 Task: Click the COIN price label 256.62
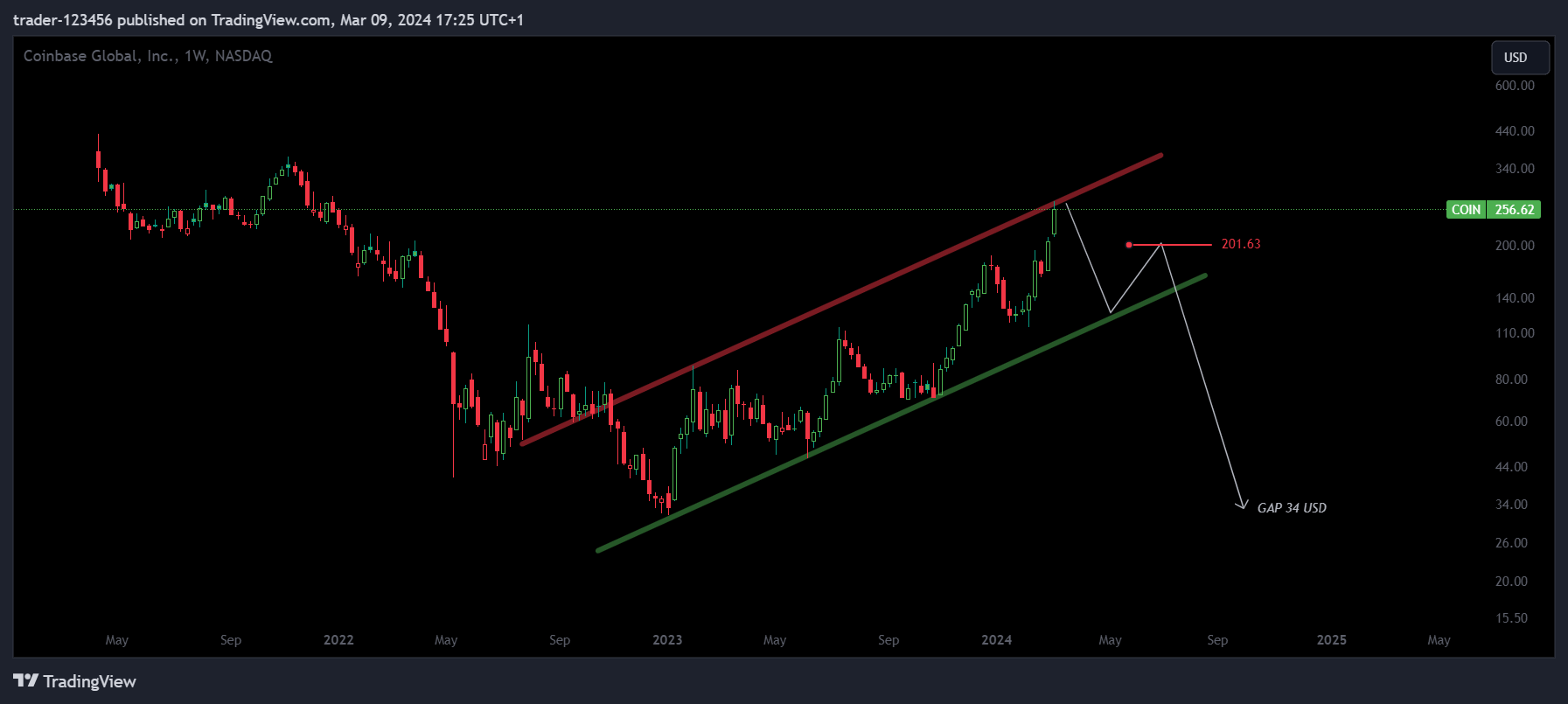[1494, 210]
